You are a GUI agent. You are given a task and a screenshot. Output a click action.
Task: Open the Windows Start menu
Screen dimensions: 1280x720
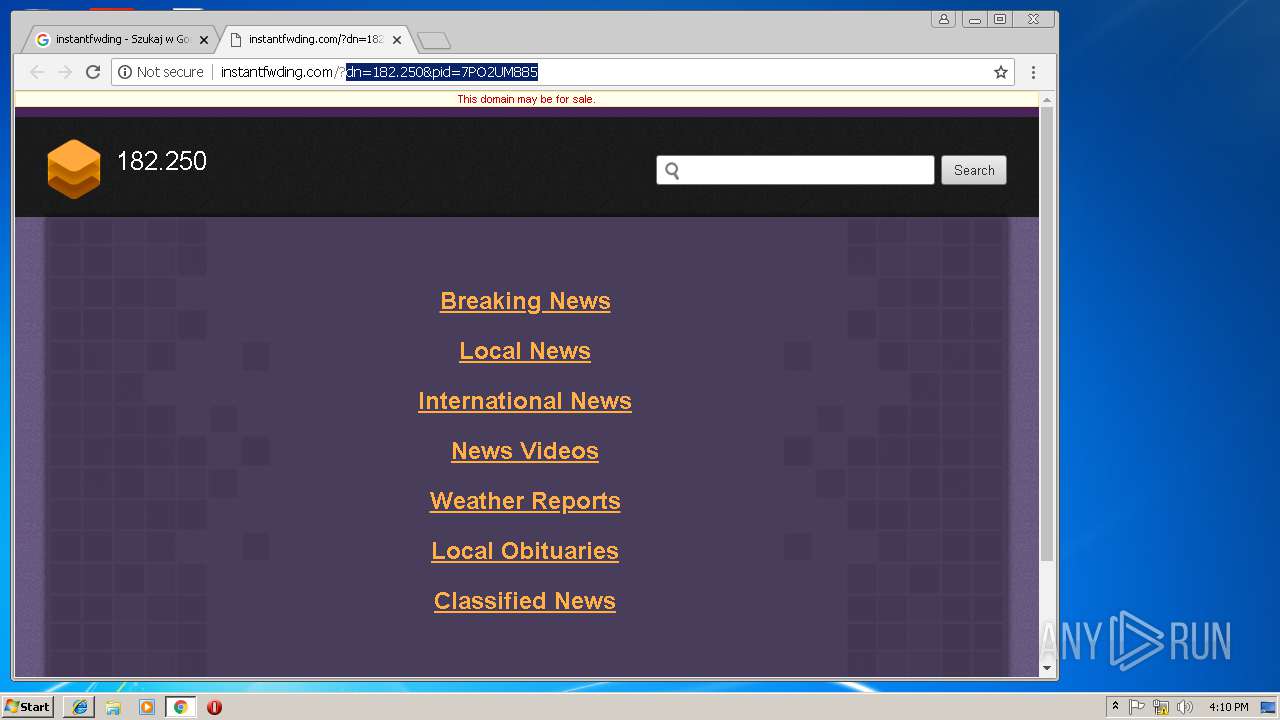[27, 706]
